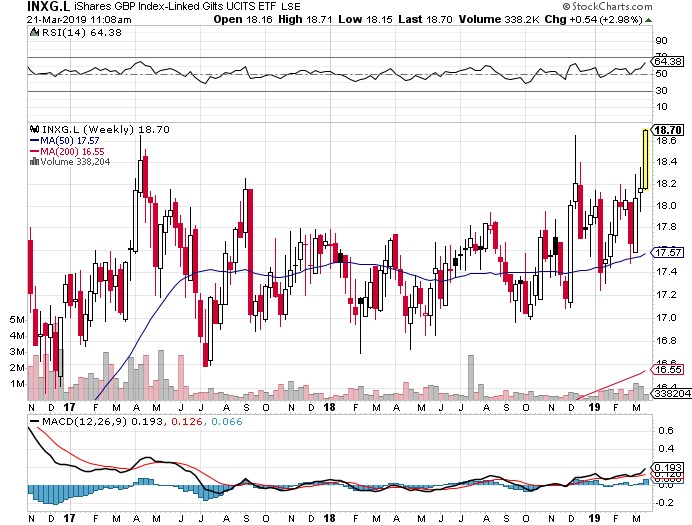The width and height of the screenshot is (692, 525).
Task: Click the INXG.L (Weekly) 18.70 legend
Action: pos(106,129)
